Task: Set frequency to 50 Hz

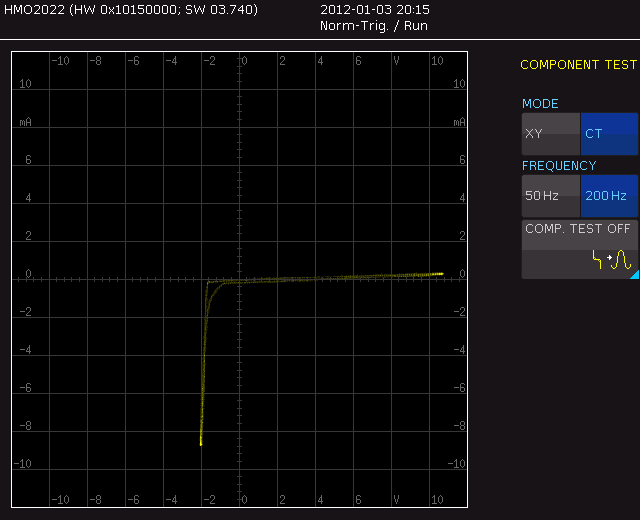Action: pyautogui.click(x=551, y=196)
